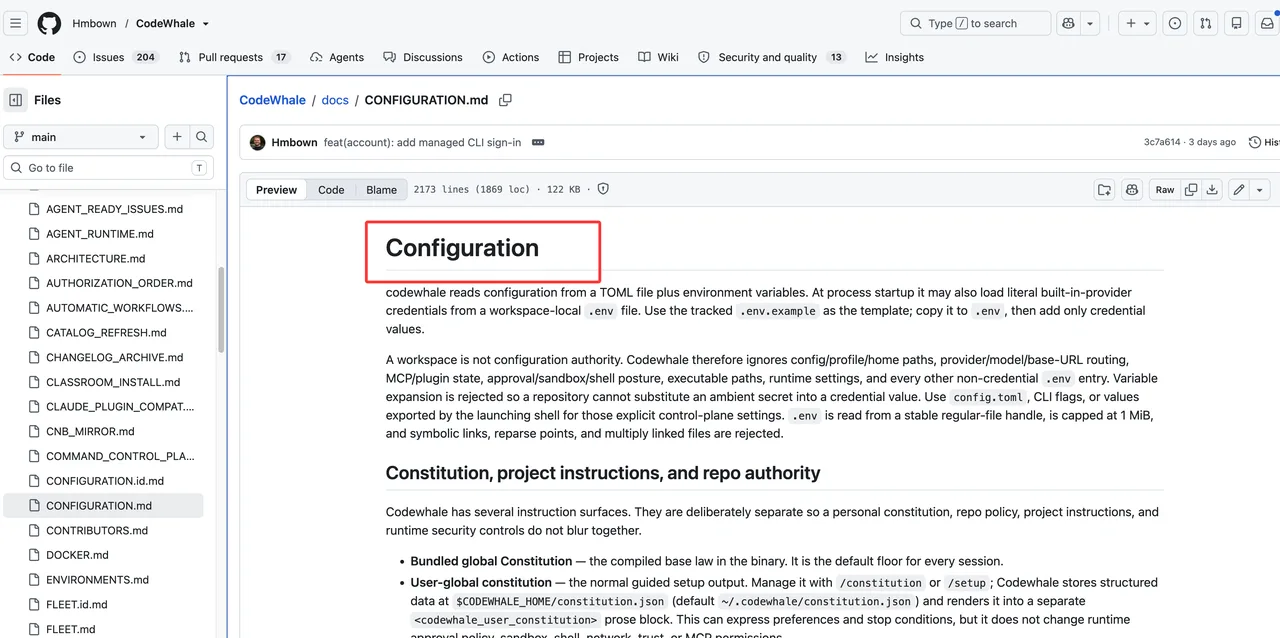Viewport: 1280px width, 638px height.
Task: Select the Preview view
Action: tap(276, 189)
